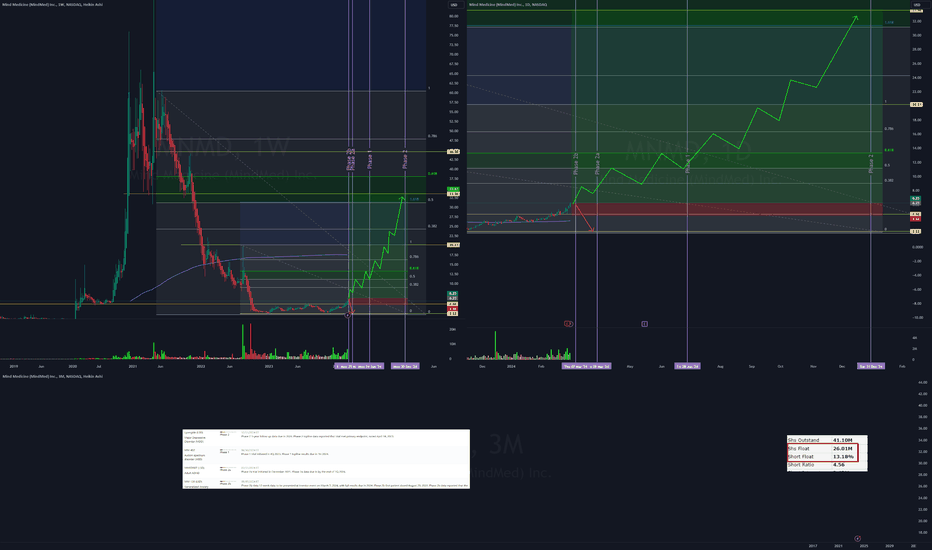Click the 30 Dec '24 date label on weekly axis

click(x=405, y=366)
